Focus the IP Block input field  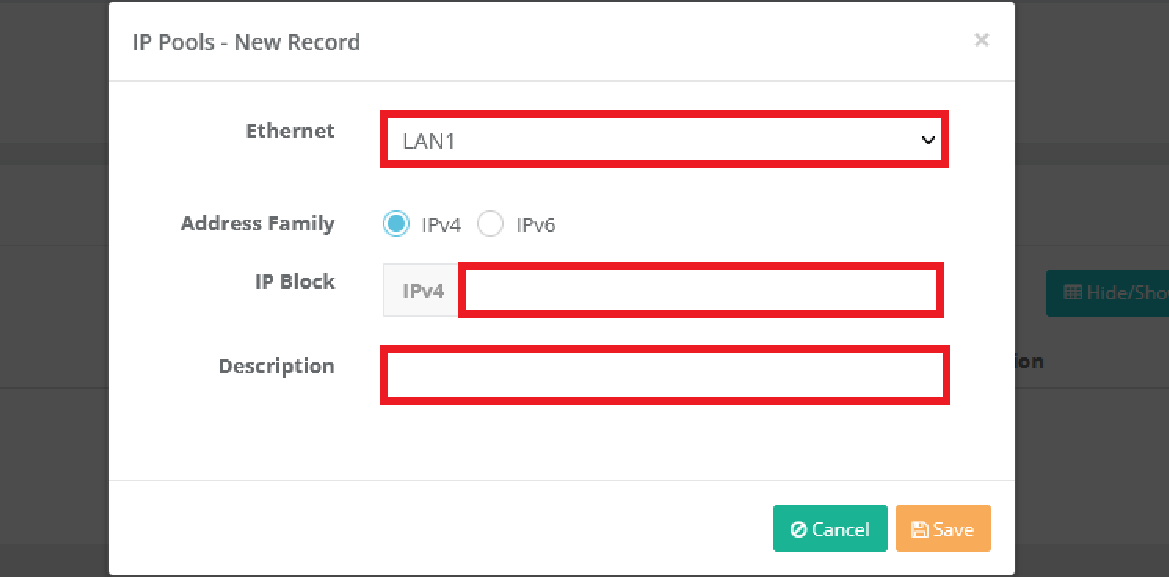click(x=700, y=291)
